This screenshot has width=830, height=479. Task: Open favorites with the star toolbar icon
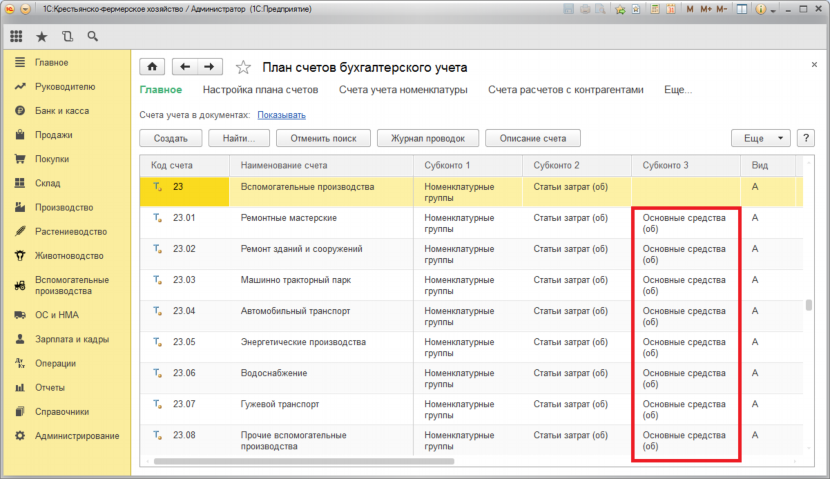(x=41, y=36)
